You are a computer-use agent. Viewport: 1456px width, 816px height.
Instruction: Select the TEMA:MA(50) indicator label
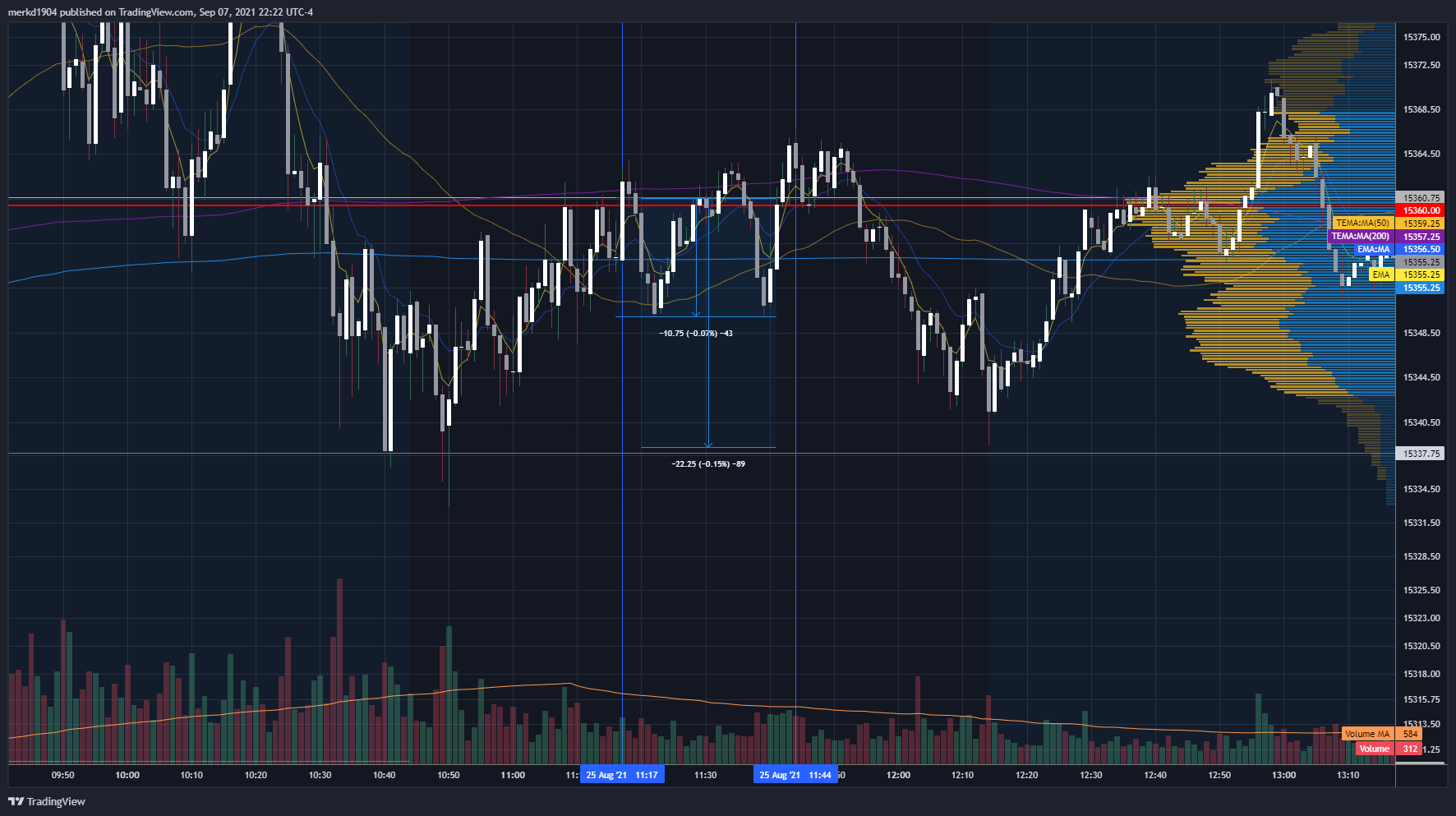(1362, 224)
